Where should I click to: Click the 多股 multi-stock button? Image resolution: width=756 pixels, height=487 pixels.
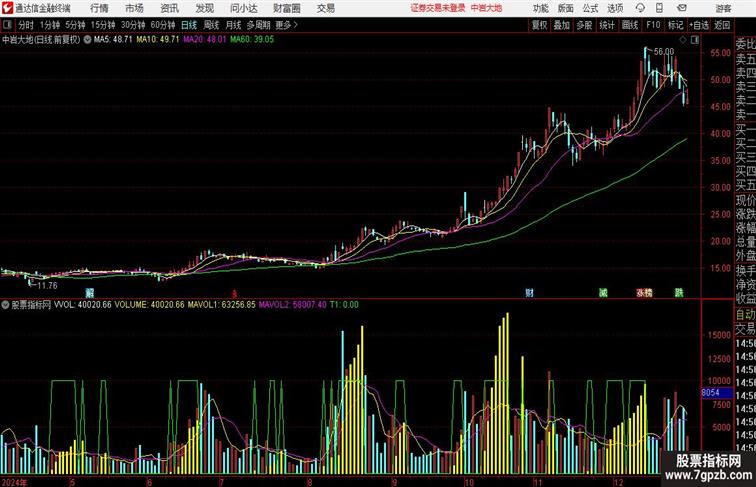tap(584, 25)
